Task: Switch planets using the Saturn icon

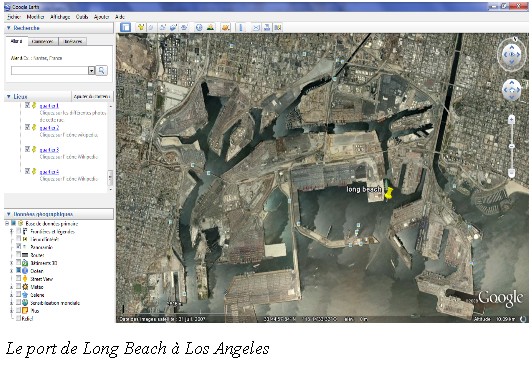Action: click(x=226, y=27)
